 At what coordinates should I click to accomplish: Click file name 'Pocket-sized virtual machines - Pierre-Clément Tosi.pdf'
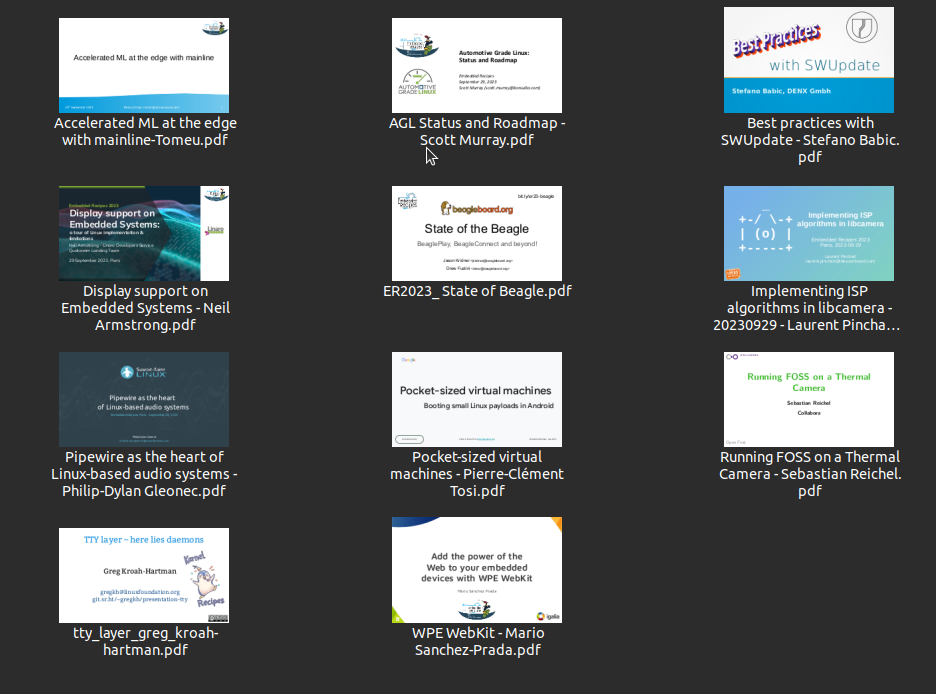[477, 474]
